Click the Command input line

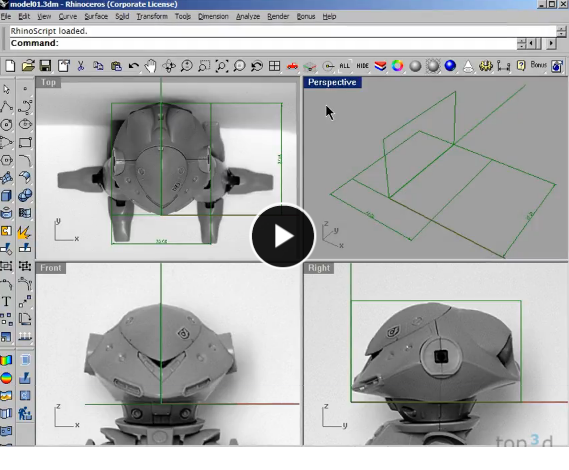pyautogui.click(x=263, y=43)
